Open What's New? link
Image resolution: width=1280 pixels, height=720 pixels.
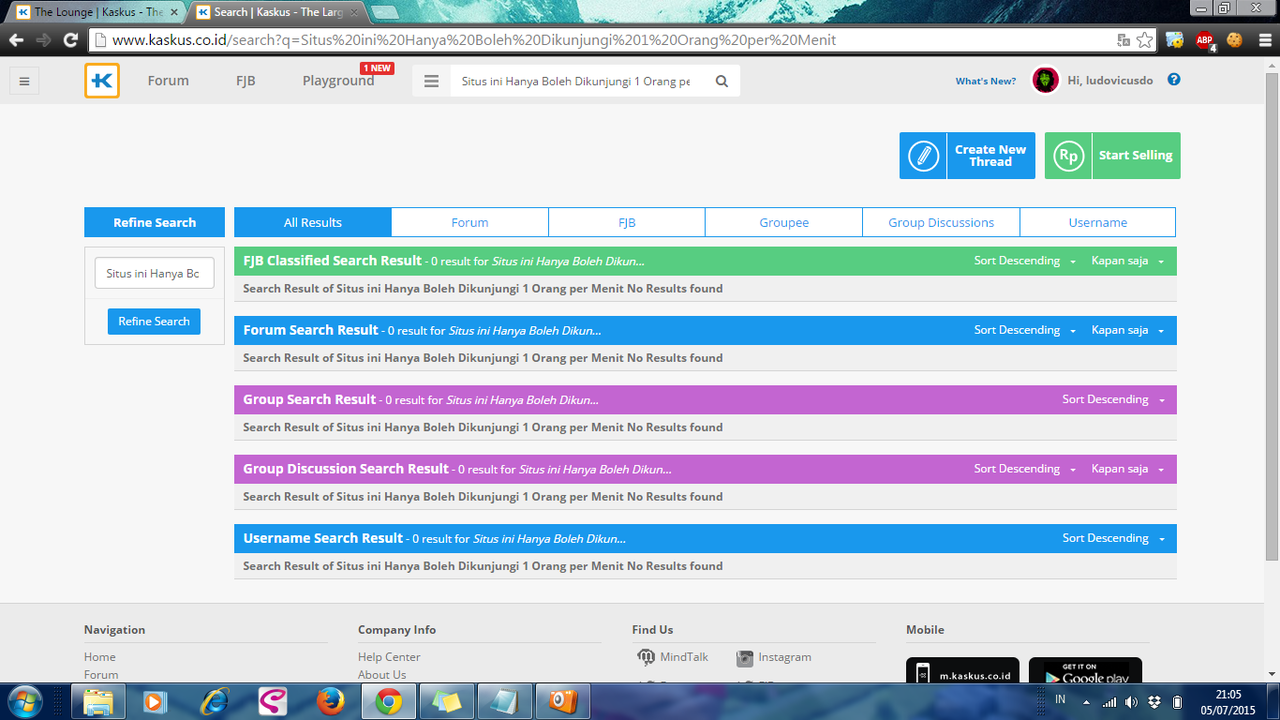click(x=986, y=81)
